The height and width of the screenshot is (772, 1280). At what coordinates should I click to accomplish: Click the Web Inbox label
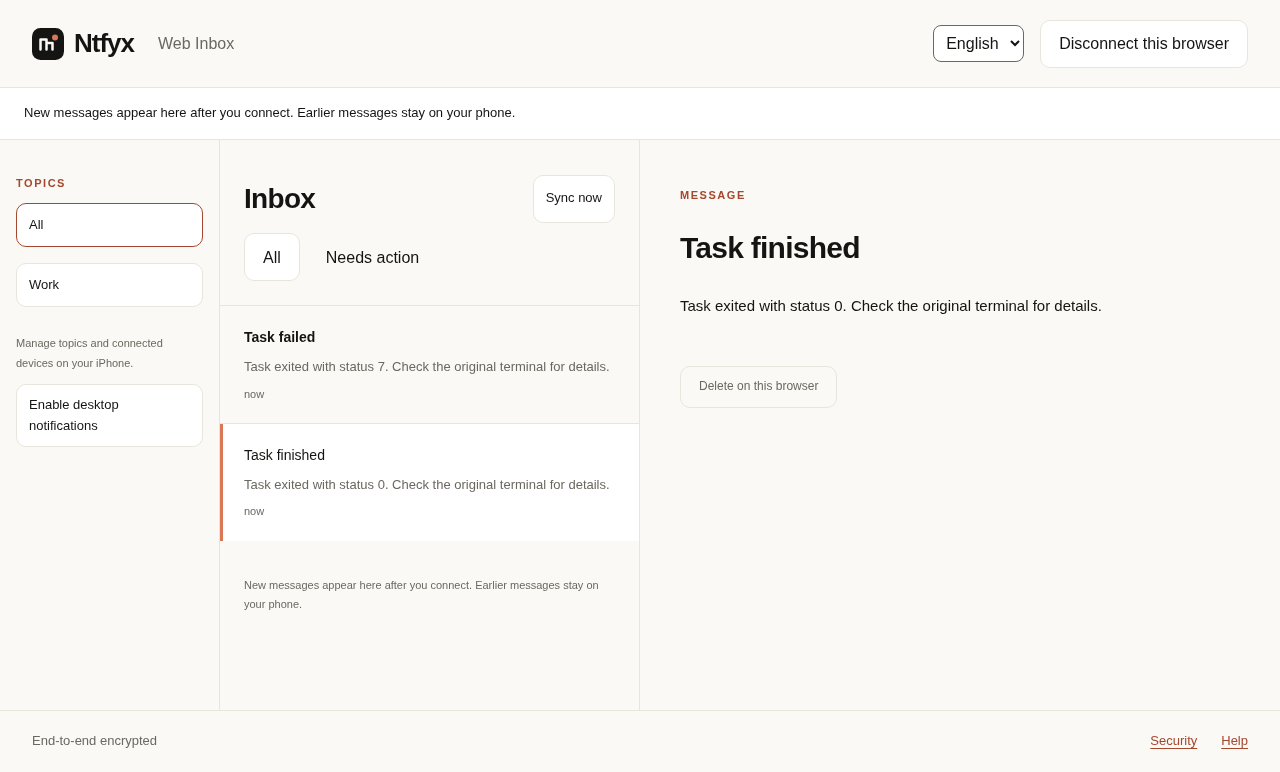pyautogui.click(x=196, y=44)
